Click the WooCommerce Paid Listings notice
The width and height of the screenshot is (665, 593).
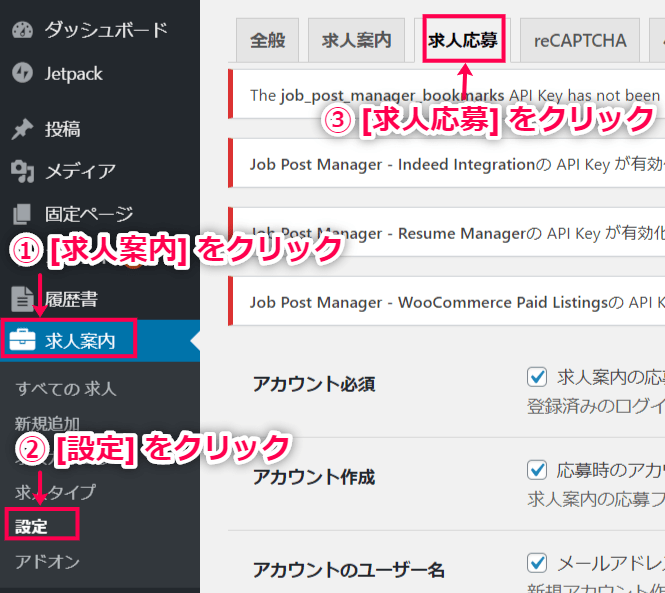coord(447,301)
